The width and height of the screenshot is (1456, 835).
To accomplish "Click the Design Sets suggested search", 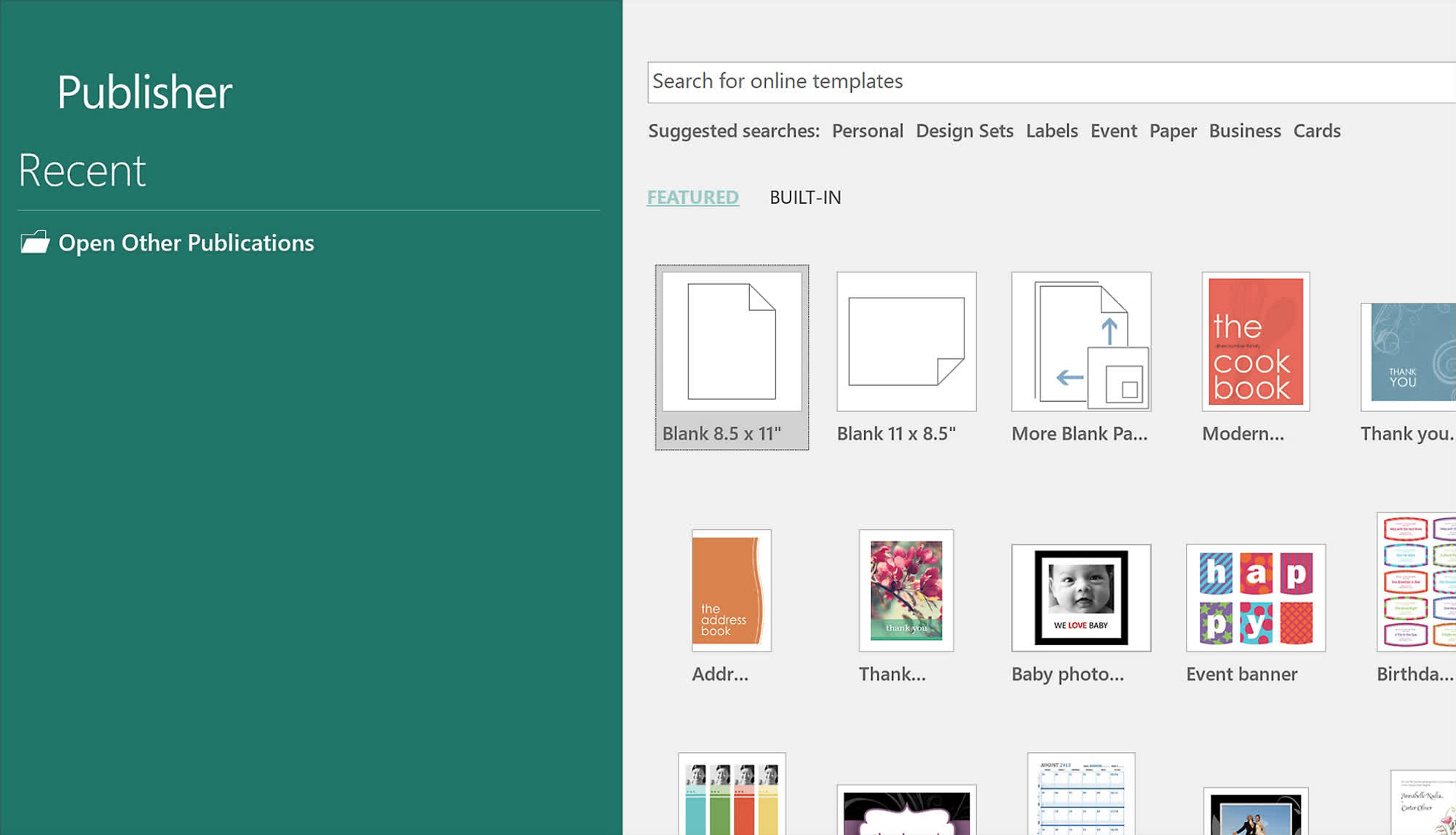I will [964, 131].
